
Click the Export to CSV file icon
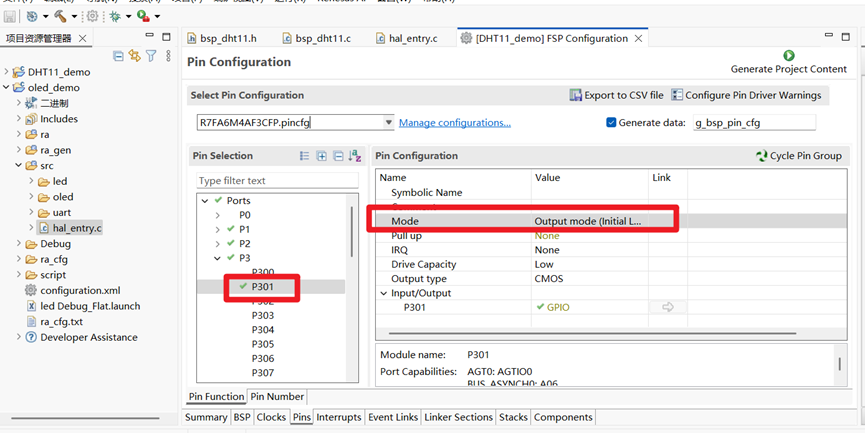[x=575, y=95]
